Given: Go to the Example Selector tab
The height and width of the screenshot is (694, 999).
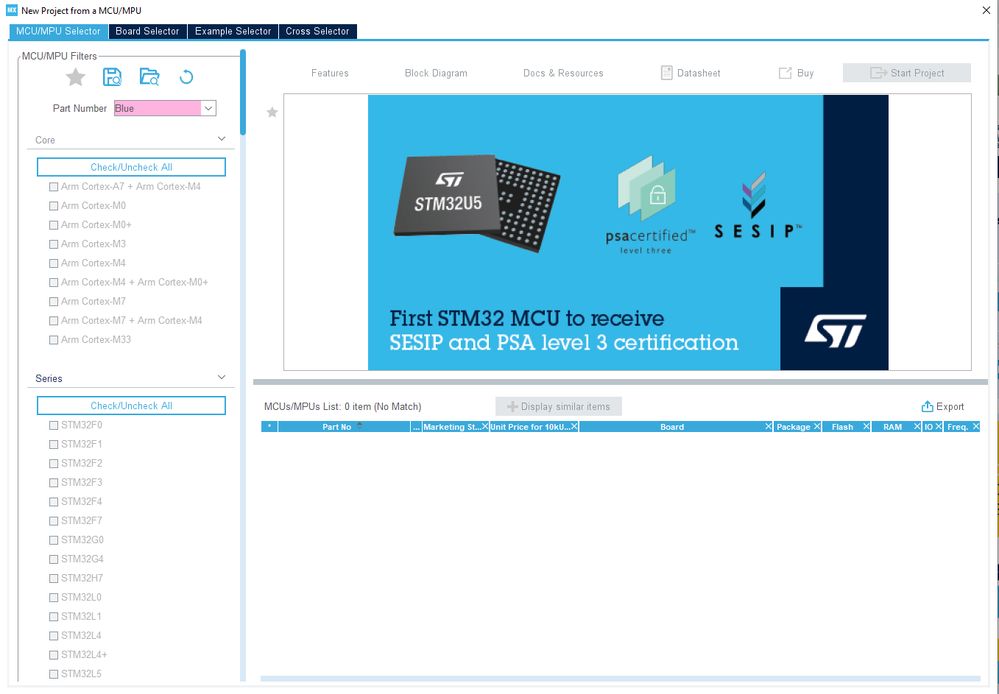Looking at the screenshot, I should (x=233, y=31).
